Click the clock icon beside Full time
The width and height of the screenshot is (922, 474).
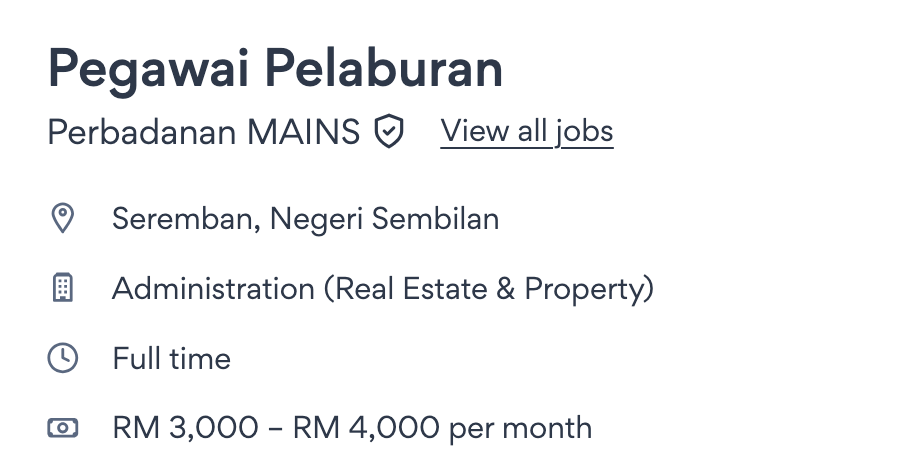pyautogui.click(x=63, y=358)
